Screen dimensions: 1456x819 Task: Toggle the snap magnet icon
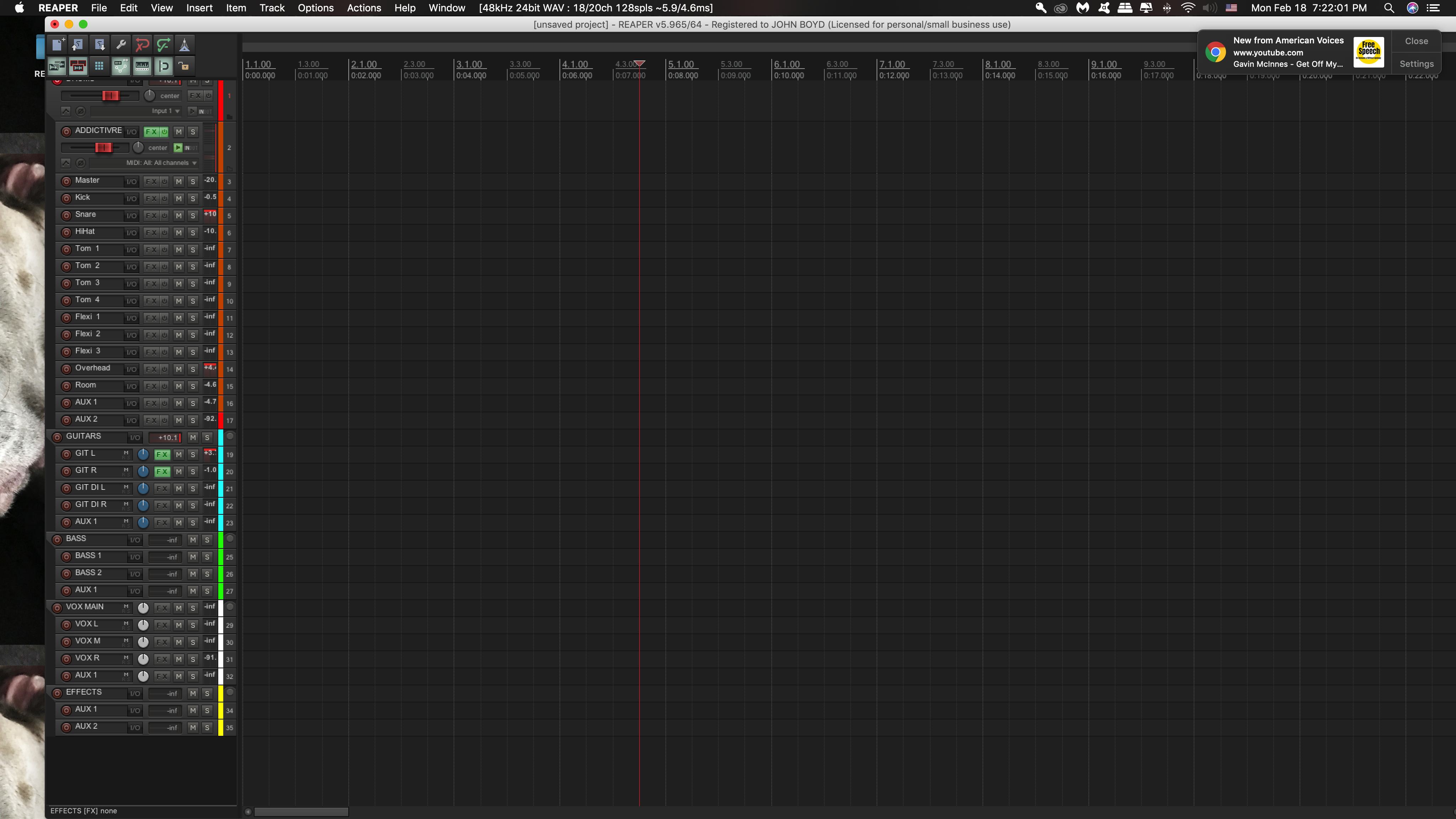click(164, 66)
